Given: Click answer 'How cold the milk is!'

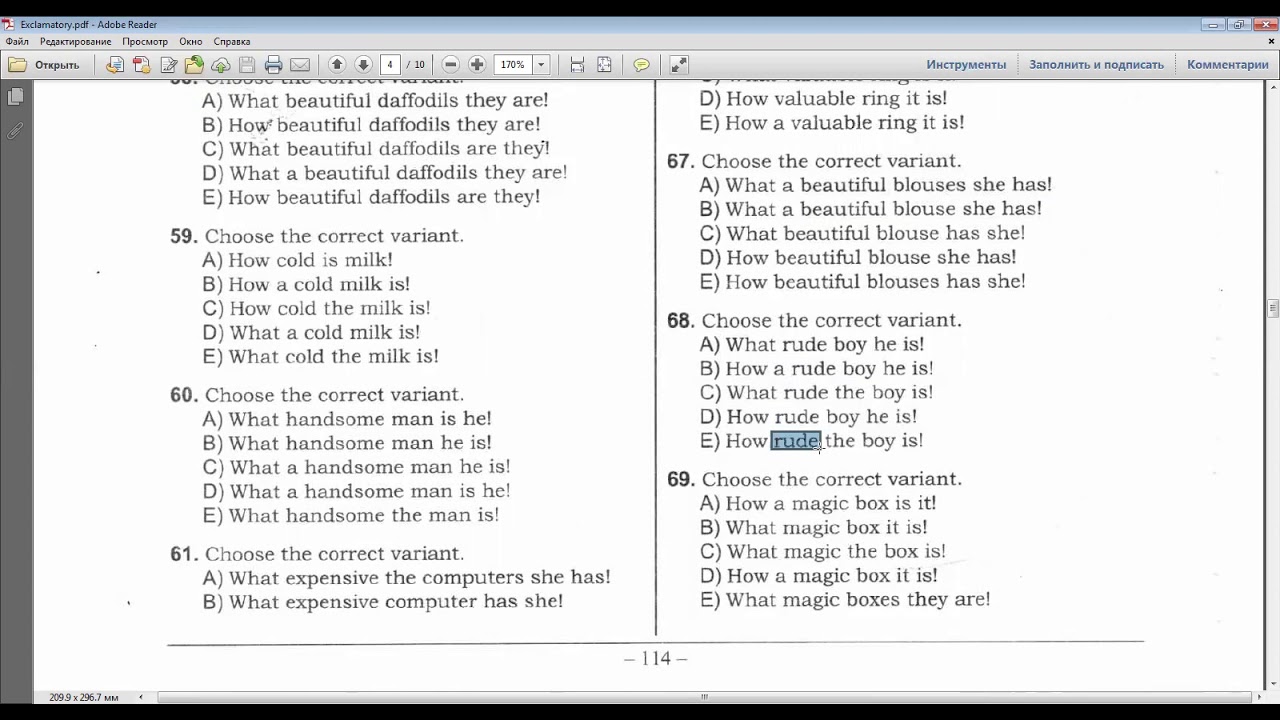Looking at the screenshot, I should (x=316, y=308).
